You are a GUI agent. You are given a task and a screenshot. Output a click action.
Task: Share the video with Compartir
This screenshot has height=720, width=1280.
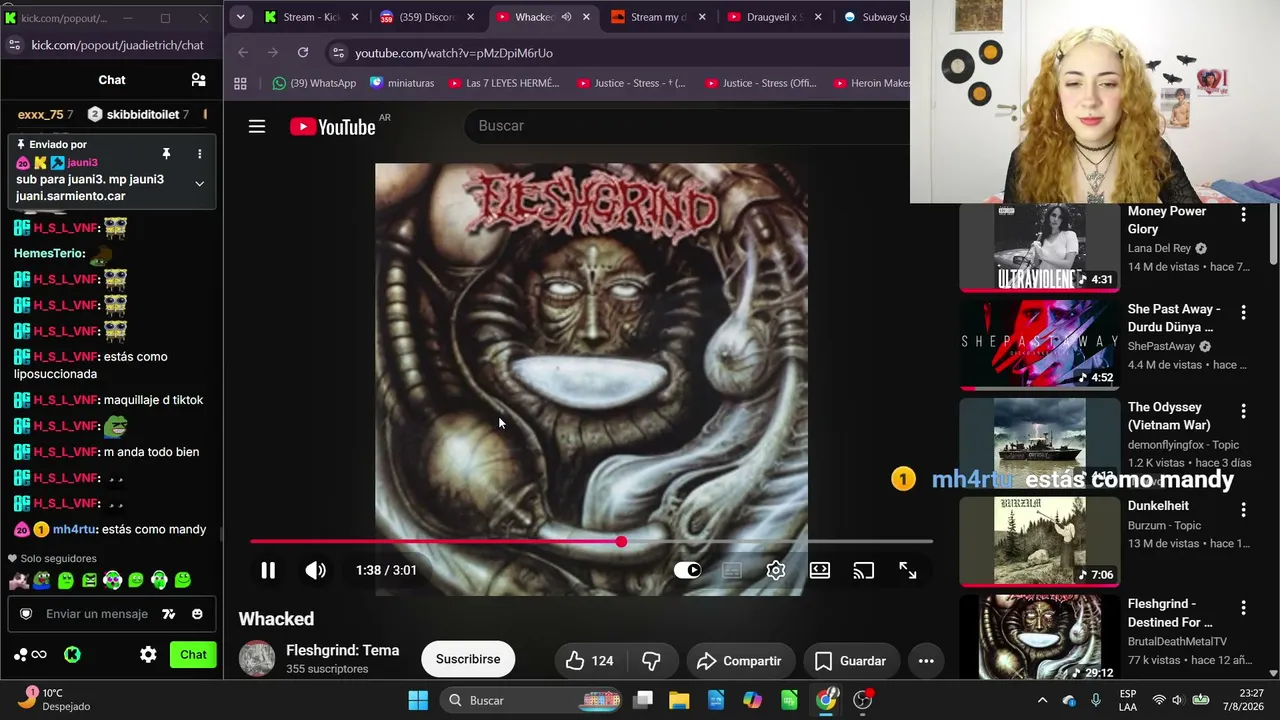pos(740,661)
